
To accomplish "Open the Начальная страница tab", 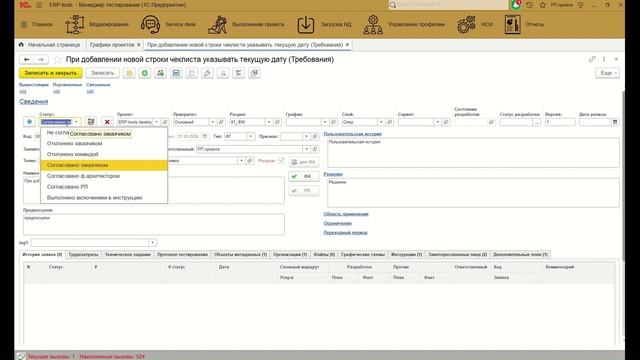I will [x=50, y=45].
